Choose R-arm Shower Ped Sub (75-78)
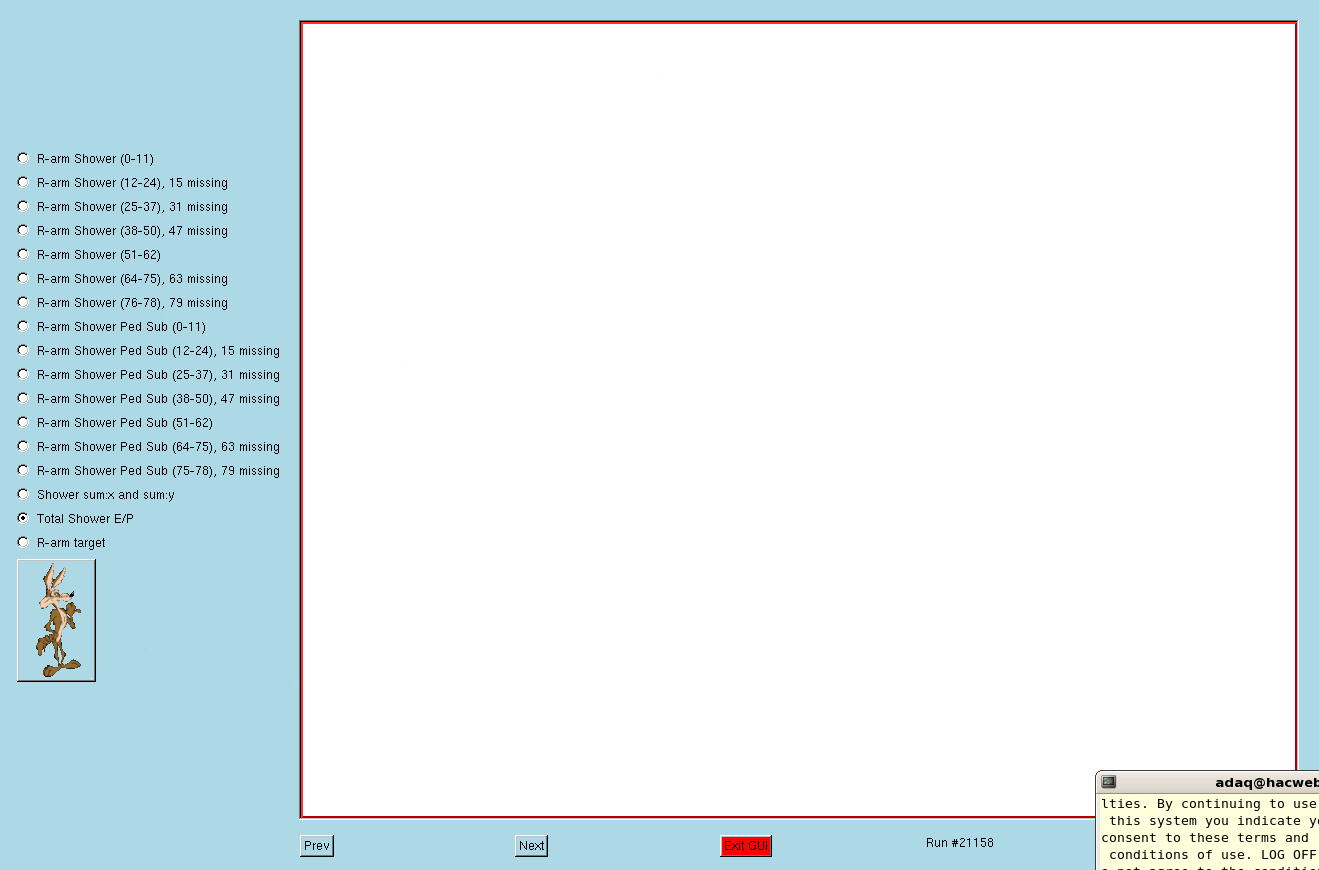Screen dimensions: 1319x870 tap(23, 470)
